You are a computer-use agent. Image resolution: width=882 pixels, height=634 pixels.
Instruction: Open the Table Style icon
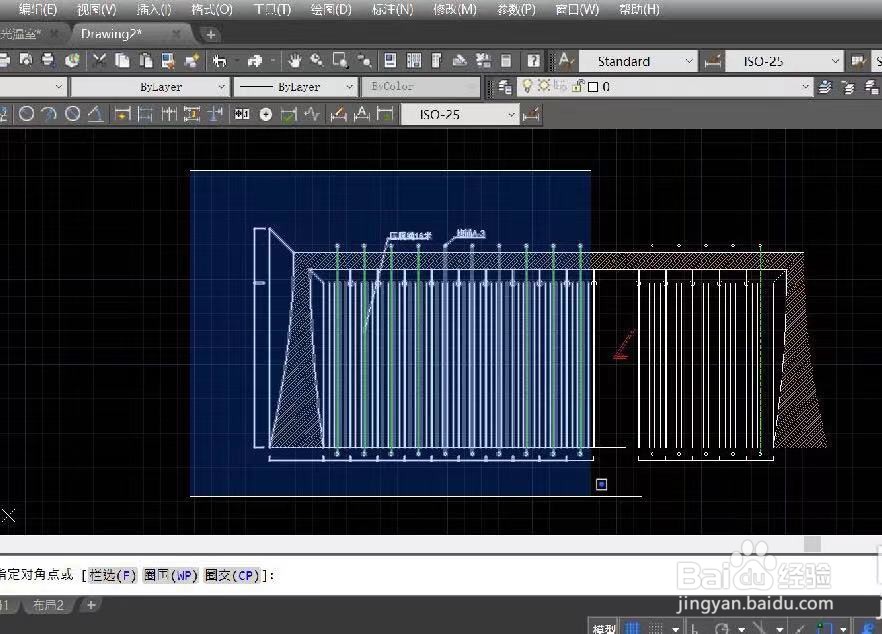point(858,61)
